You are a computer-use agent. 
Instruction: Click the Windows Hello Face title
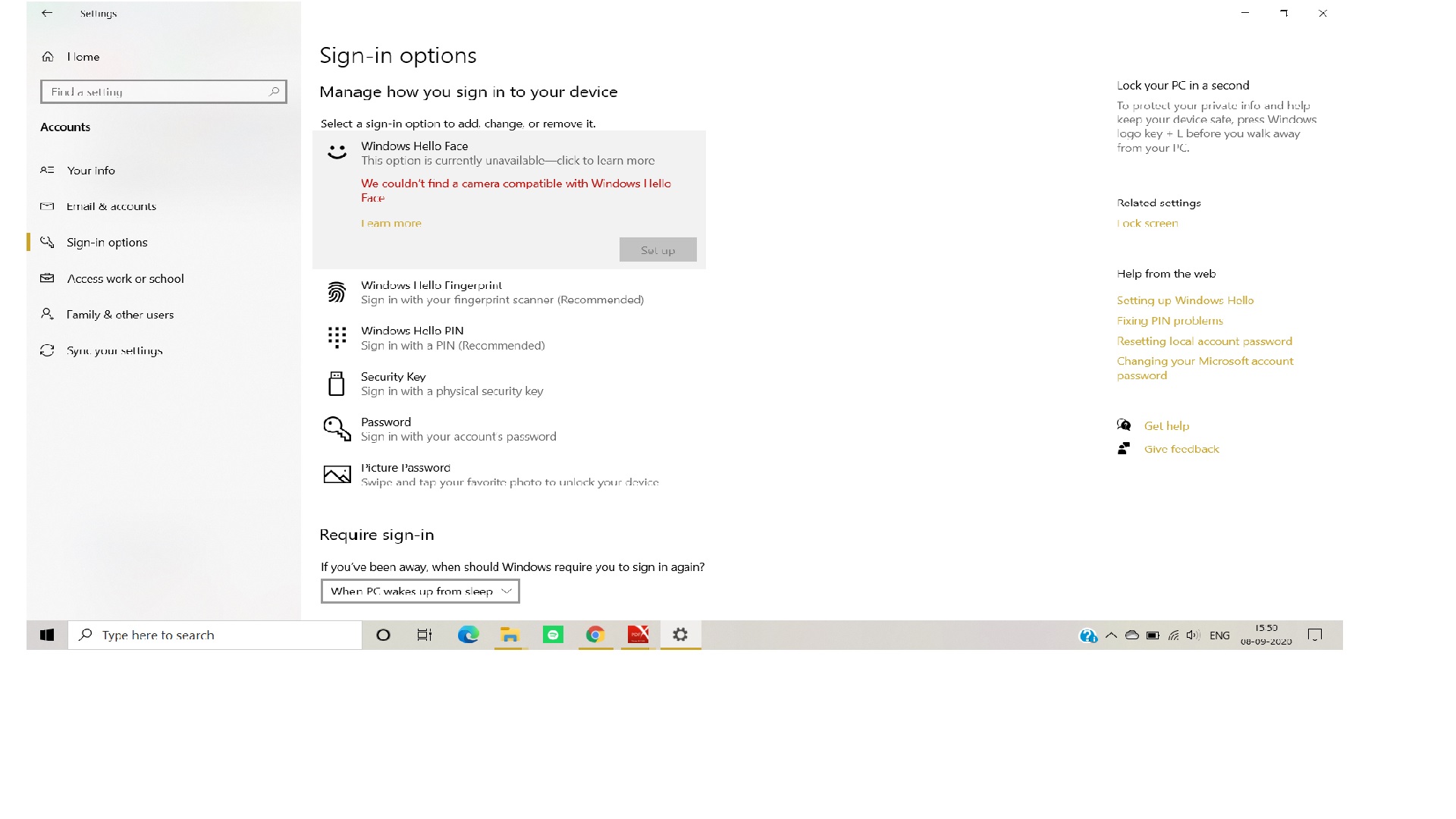(414, 146)
